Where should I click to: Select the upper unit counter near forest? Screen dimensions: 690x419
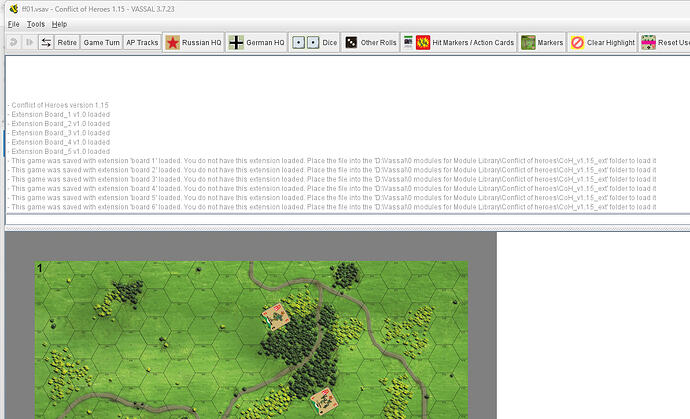coord(276,317)
